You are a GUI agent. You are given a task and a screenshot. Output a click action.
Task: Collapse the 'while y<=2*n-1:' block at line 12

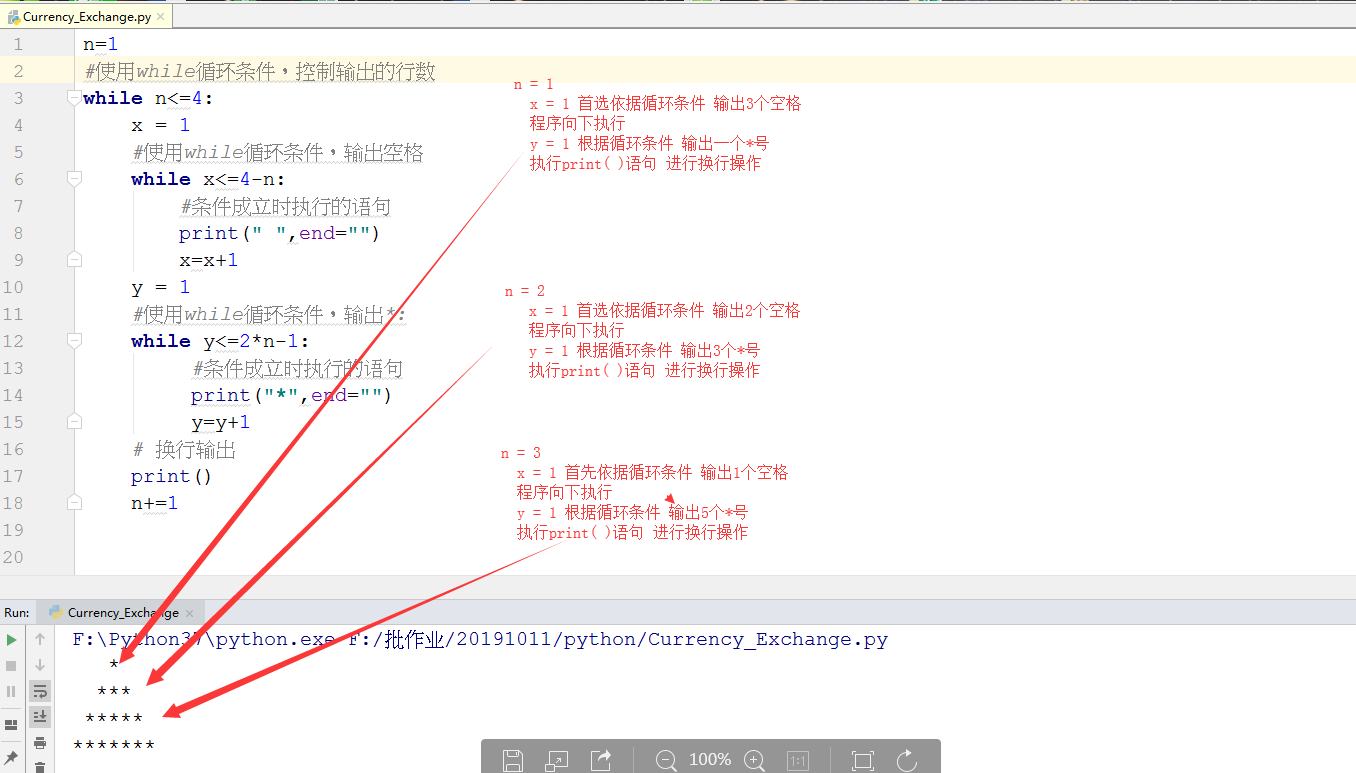pos(74,340)
